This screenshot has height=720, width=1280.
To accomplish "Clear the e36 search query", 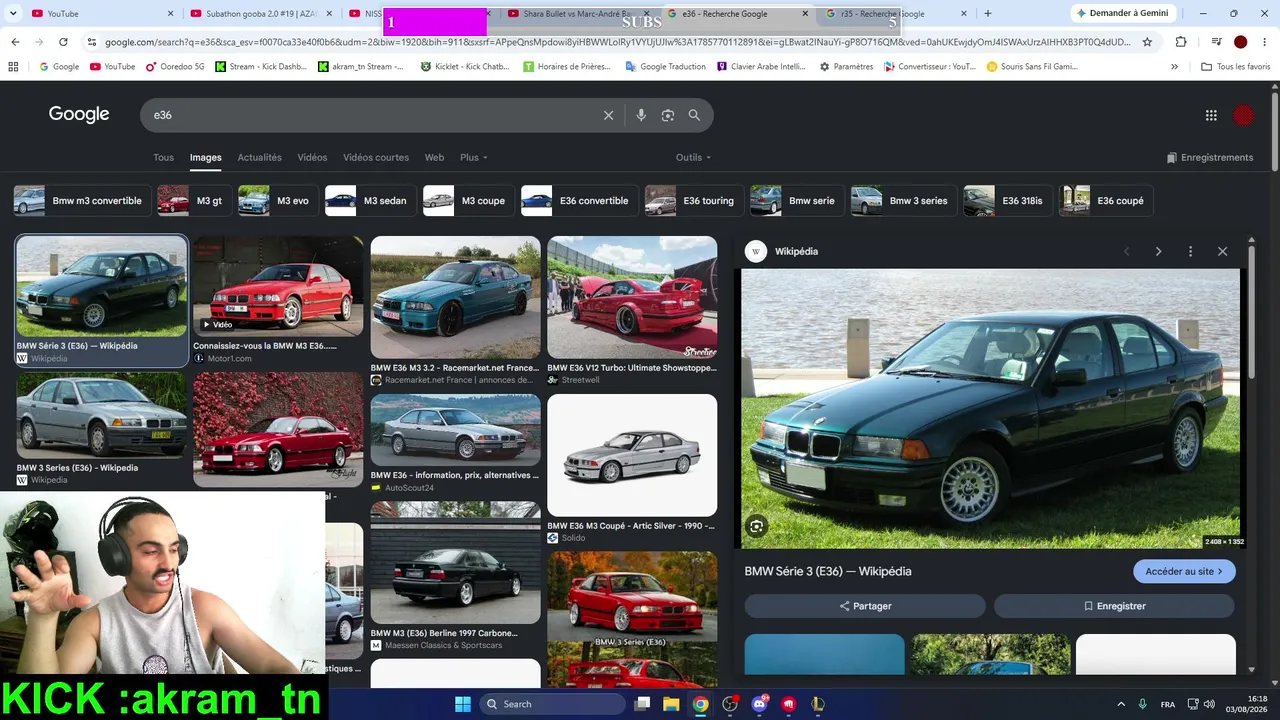I will 608,115.
